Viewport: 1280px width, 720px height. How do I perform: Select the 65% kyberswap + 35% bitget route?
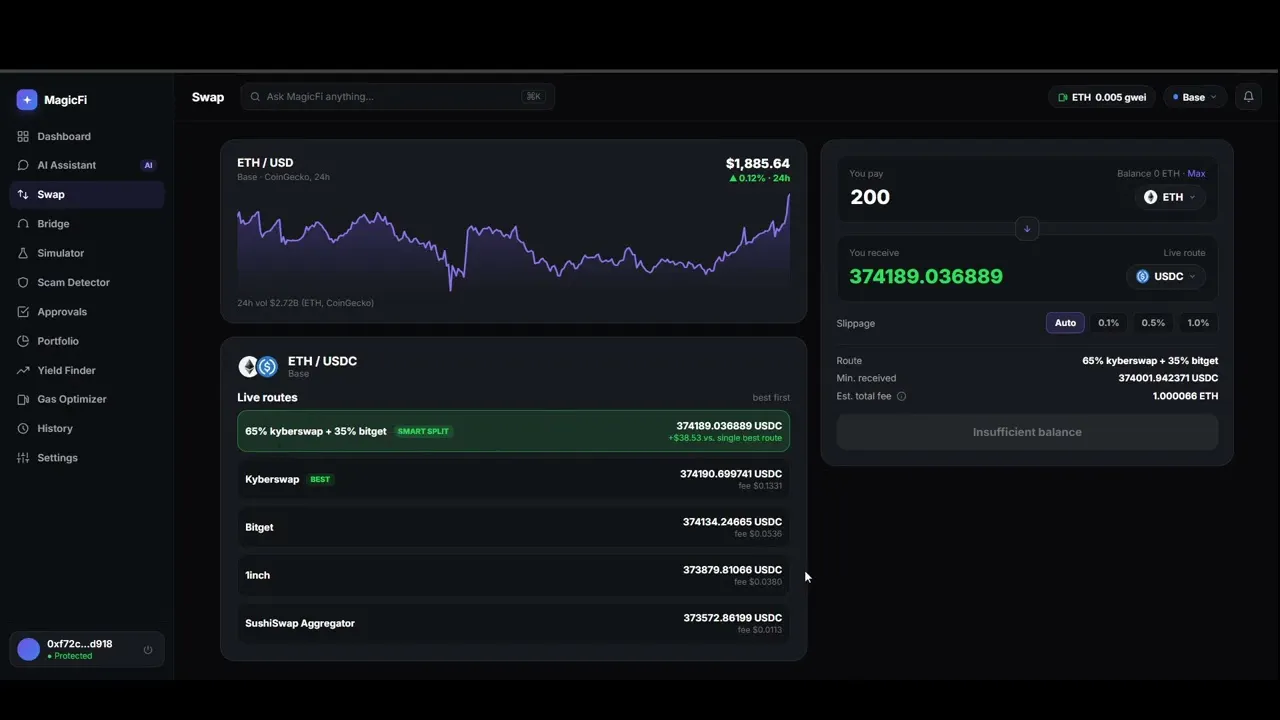(513, 431)
